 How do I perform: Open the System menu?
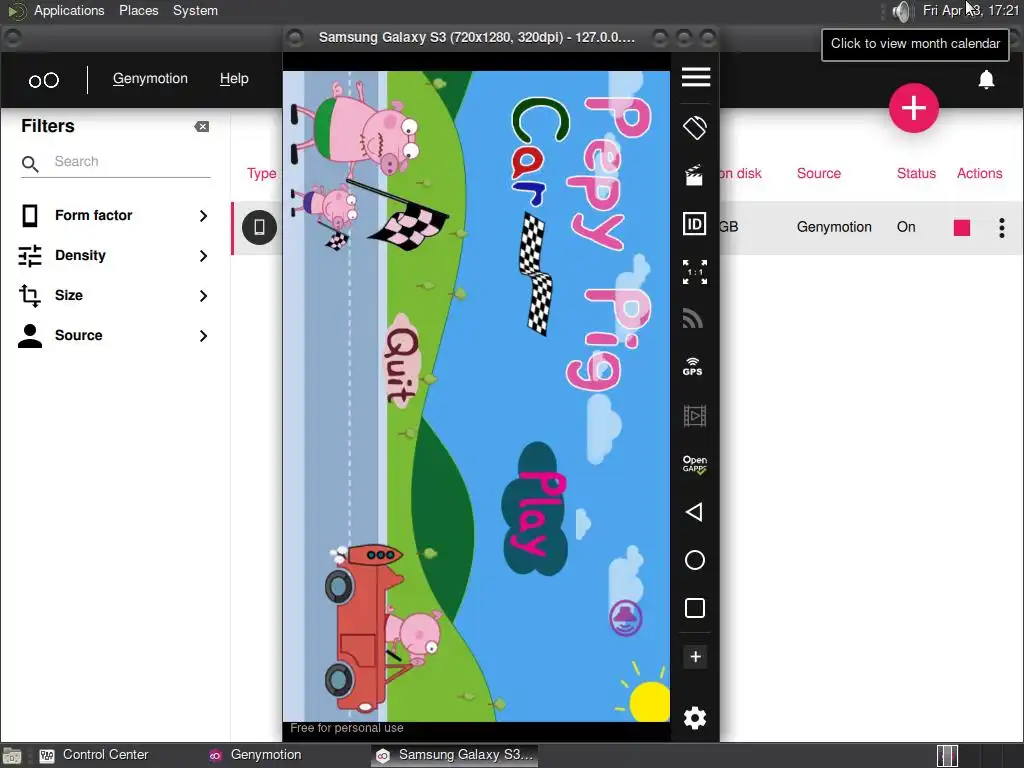click(x=195, y=10)
